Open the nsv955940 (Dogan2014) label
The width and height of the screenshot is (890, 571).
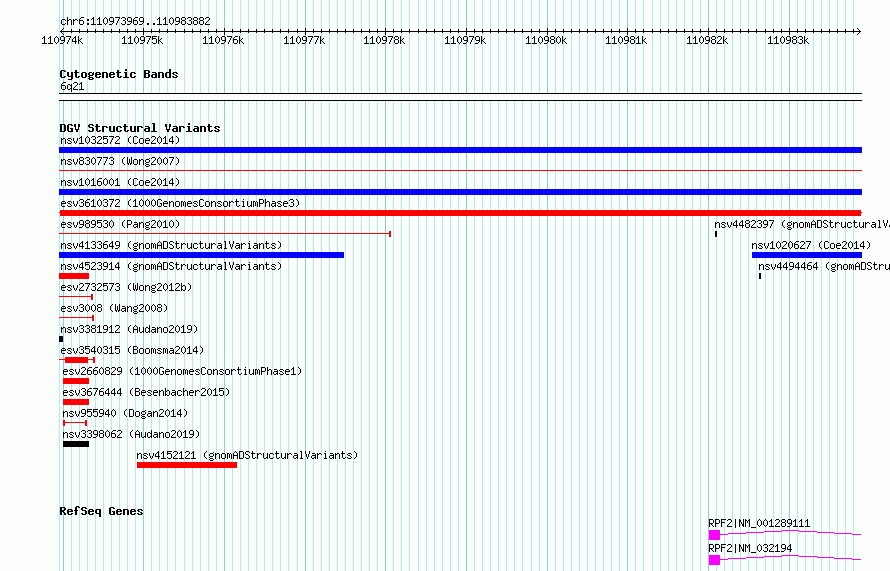(x=125, y=413)
